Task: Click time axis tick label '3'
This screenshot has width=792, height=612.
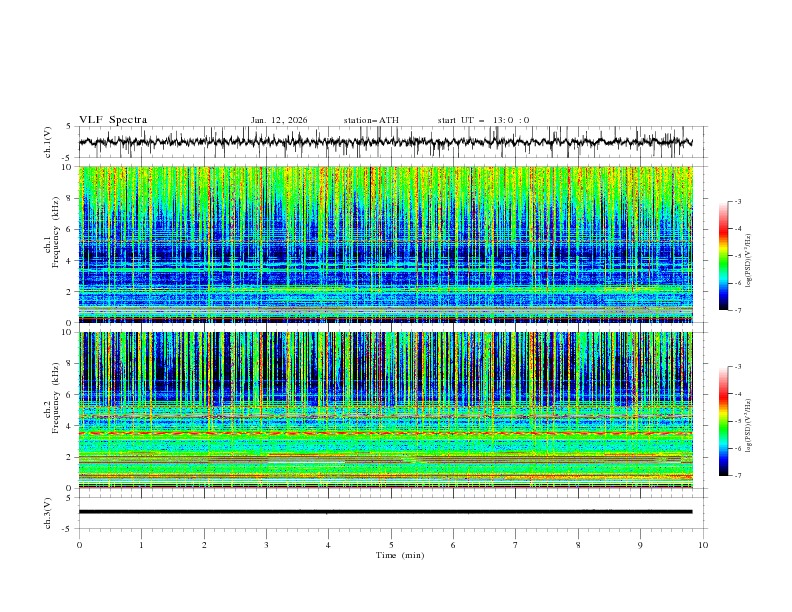Action: pos(266,545)
